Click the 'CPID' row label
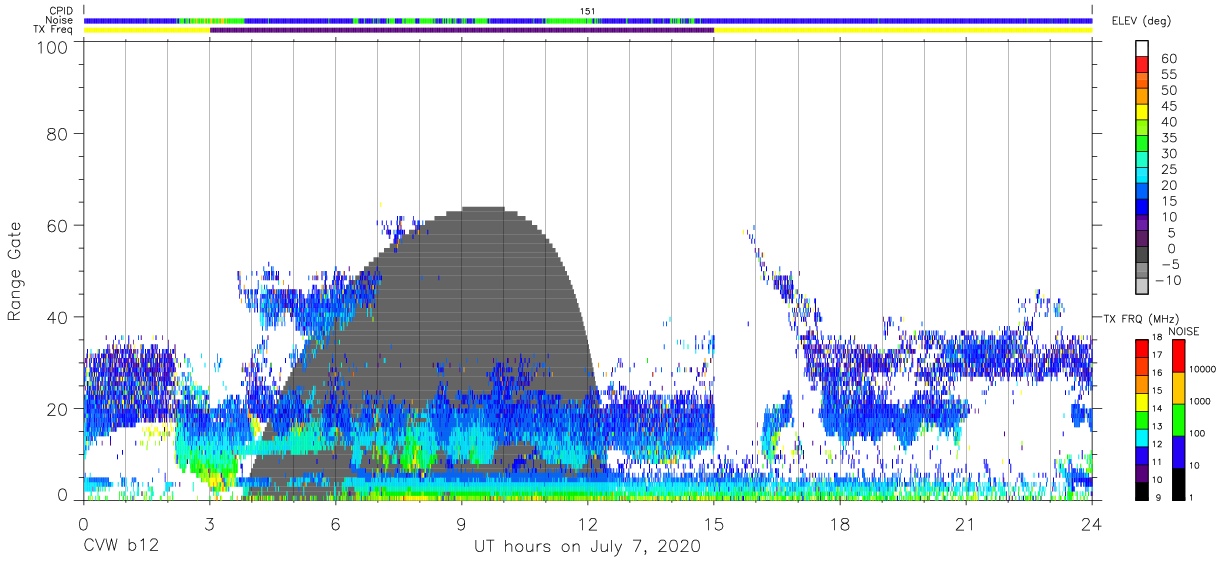Screen dimensions: 1228x567 (60, 10)
